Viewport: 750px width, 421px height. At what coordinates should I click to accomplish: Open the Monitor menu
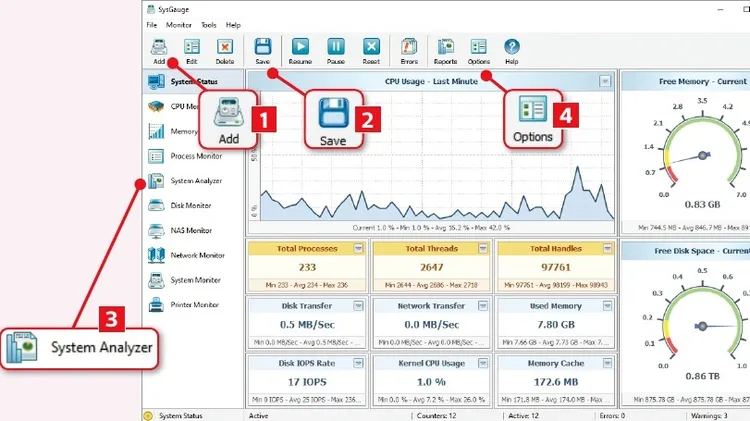coord(179,25)
